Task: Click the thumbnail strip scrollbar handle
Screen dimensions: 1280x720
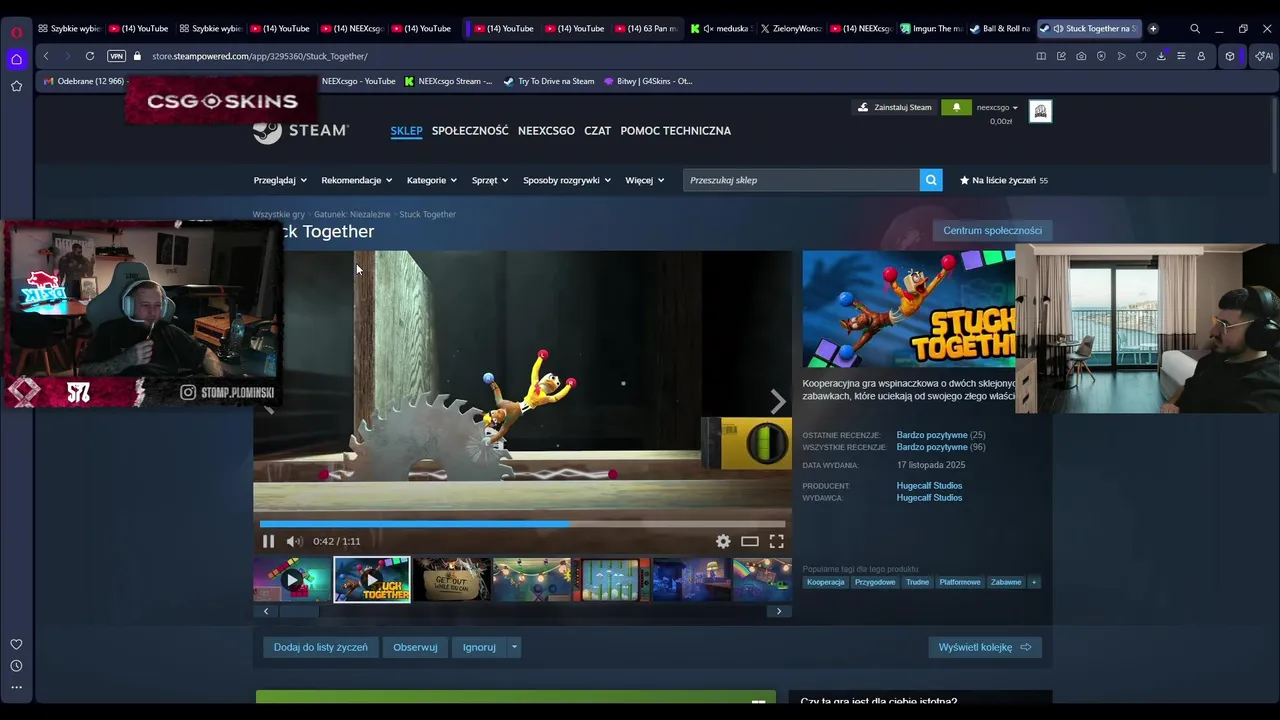Action: coord(298,611)
